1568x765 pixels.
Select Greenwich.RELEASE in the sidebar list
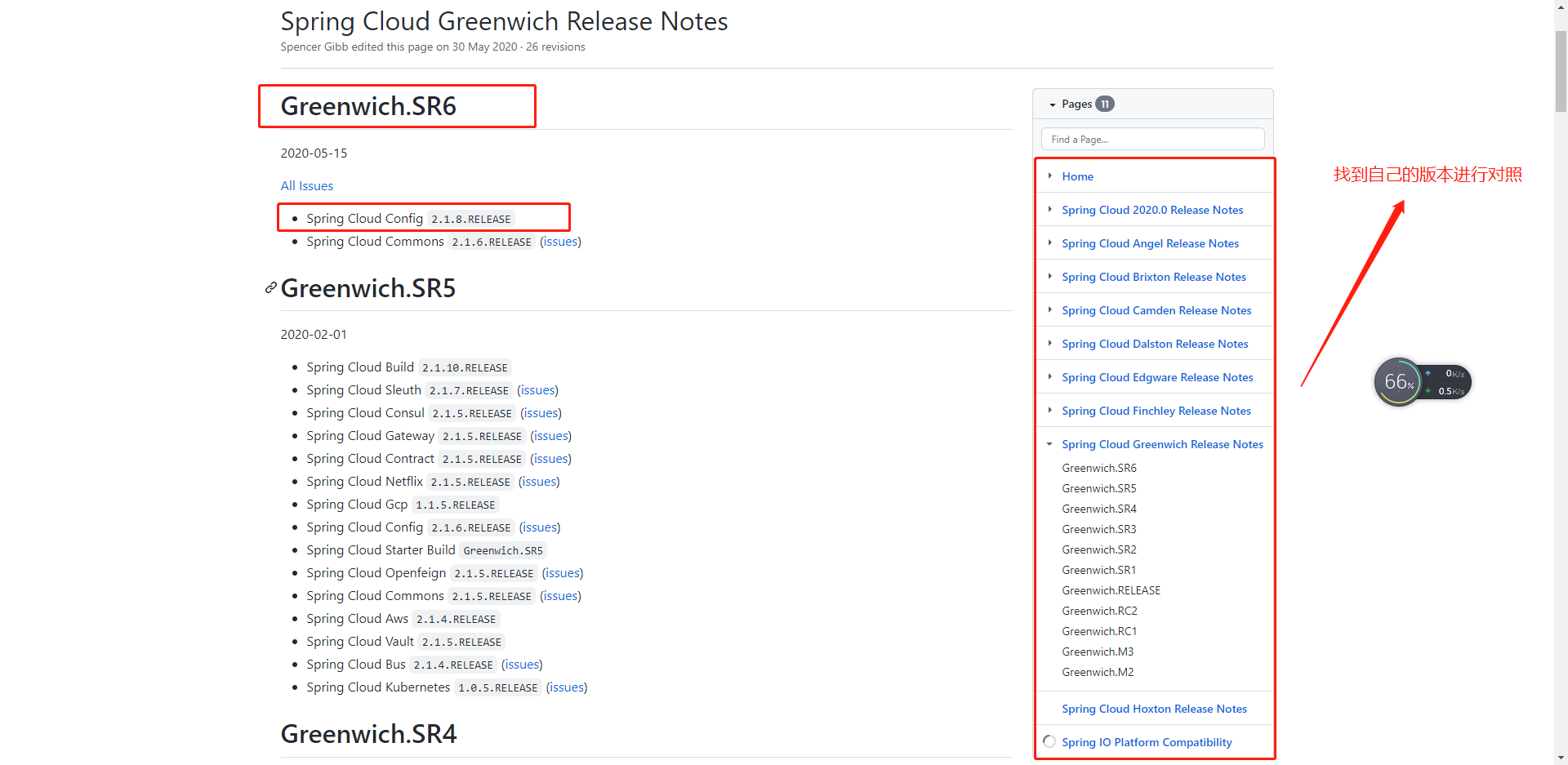pos(1111,590)
